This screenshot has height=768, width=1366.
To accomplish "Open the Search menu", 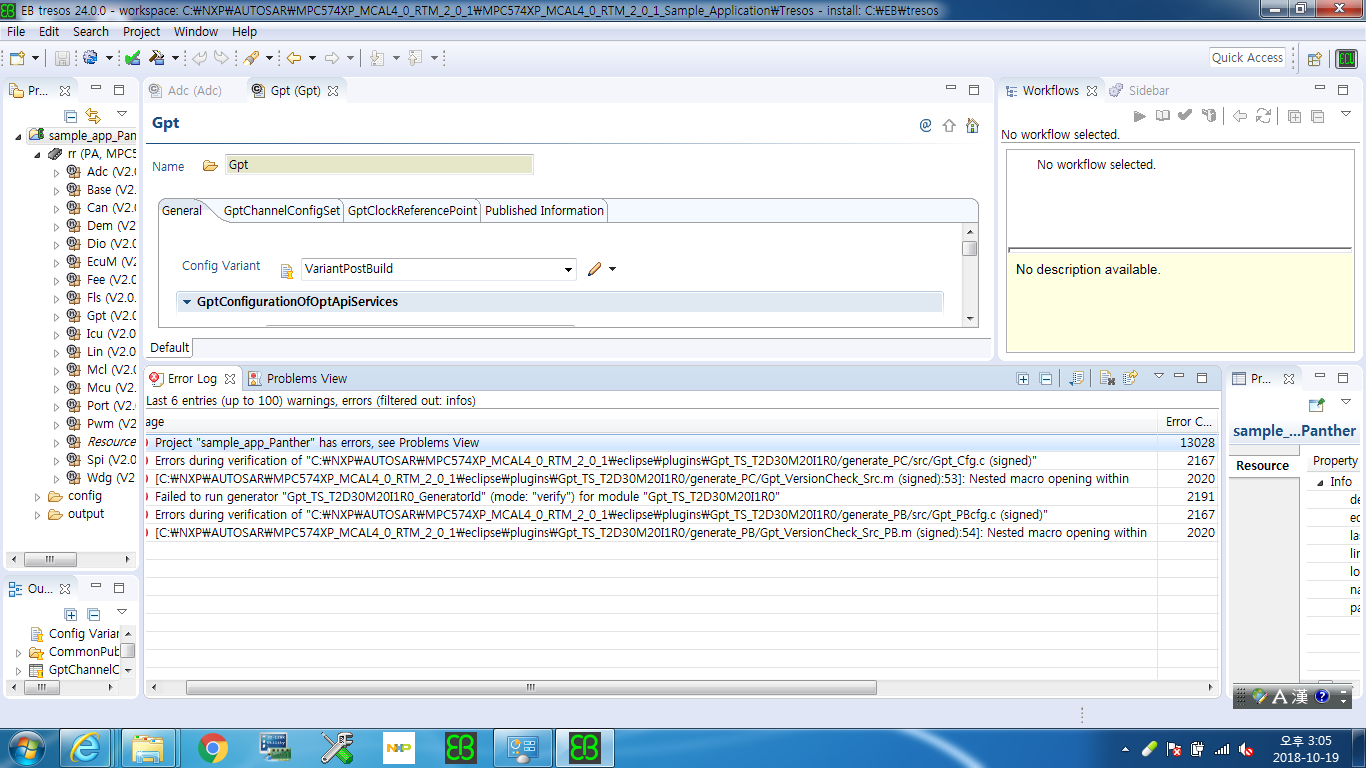I will tap(90, 31).
